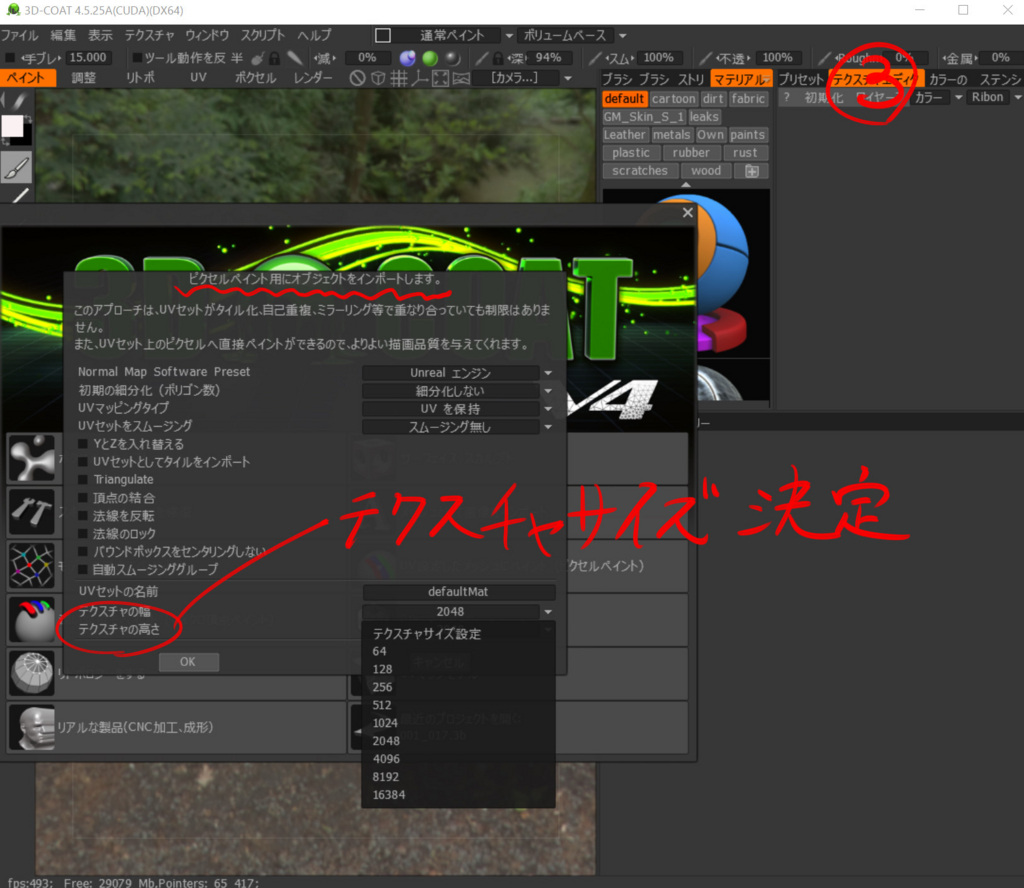The image size is (1024, 888).
Task: Check the 法線を反転 checkbox
Action: pos(83,516)
